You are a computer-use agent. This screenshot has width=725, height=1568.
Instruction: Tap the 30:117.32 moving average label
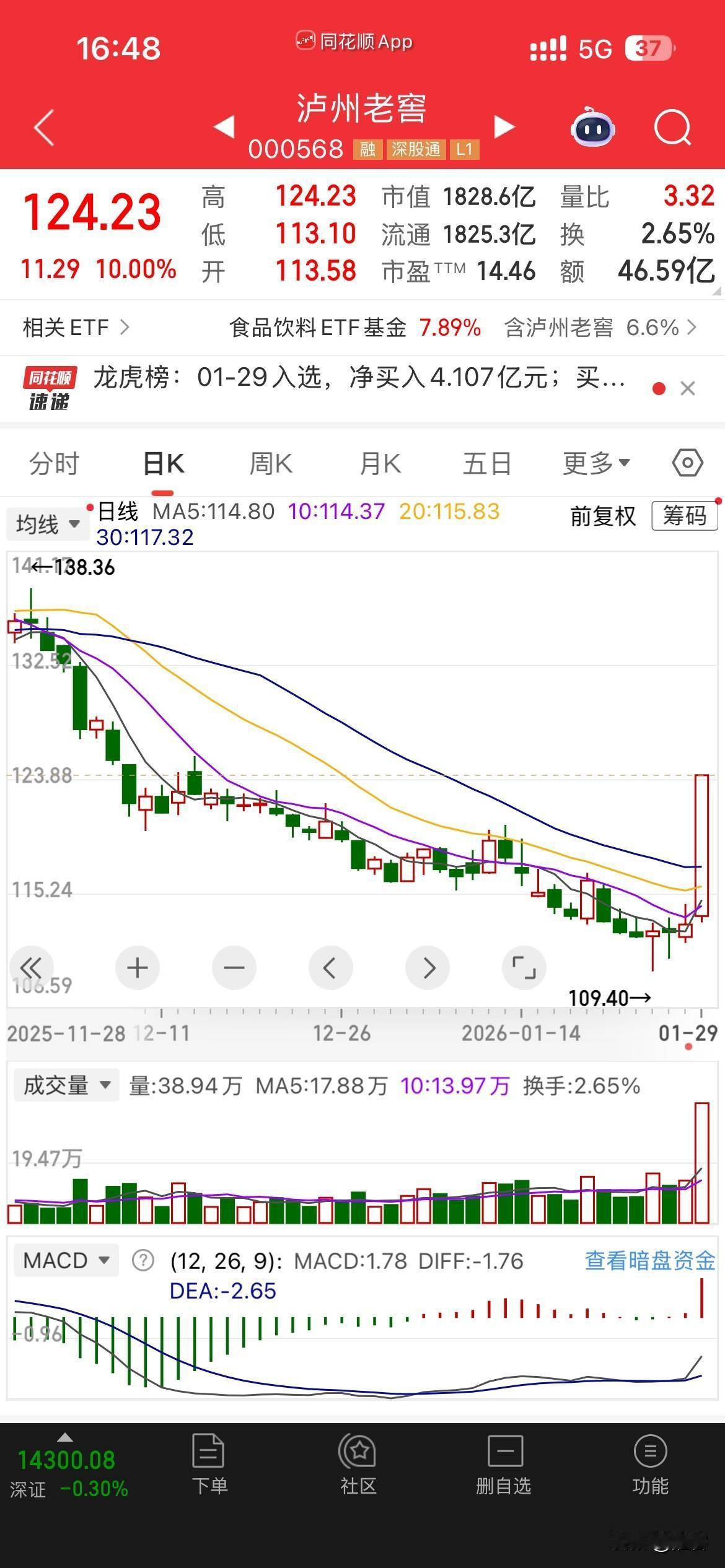(145, 537)
